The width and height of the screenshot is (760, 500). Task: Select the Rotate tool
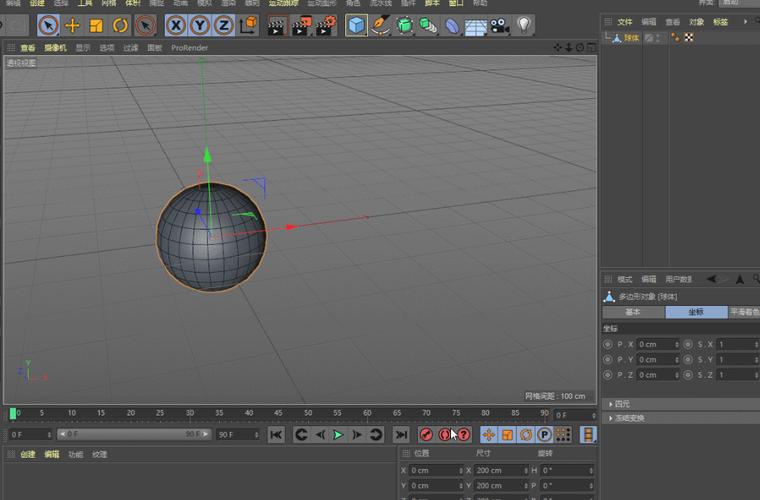point(120,25)
